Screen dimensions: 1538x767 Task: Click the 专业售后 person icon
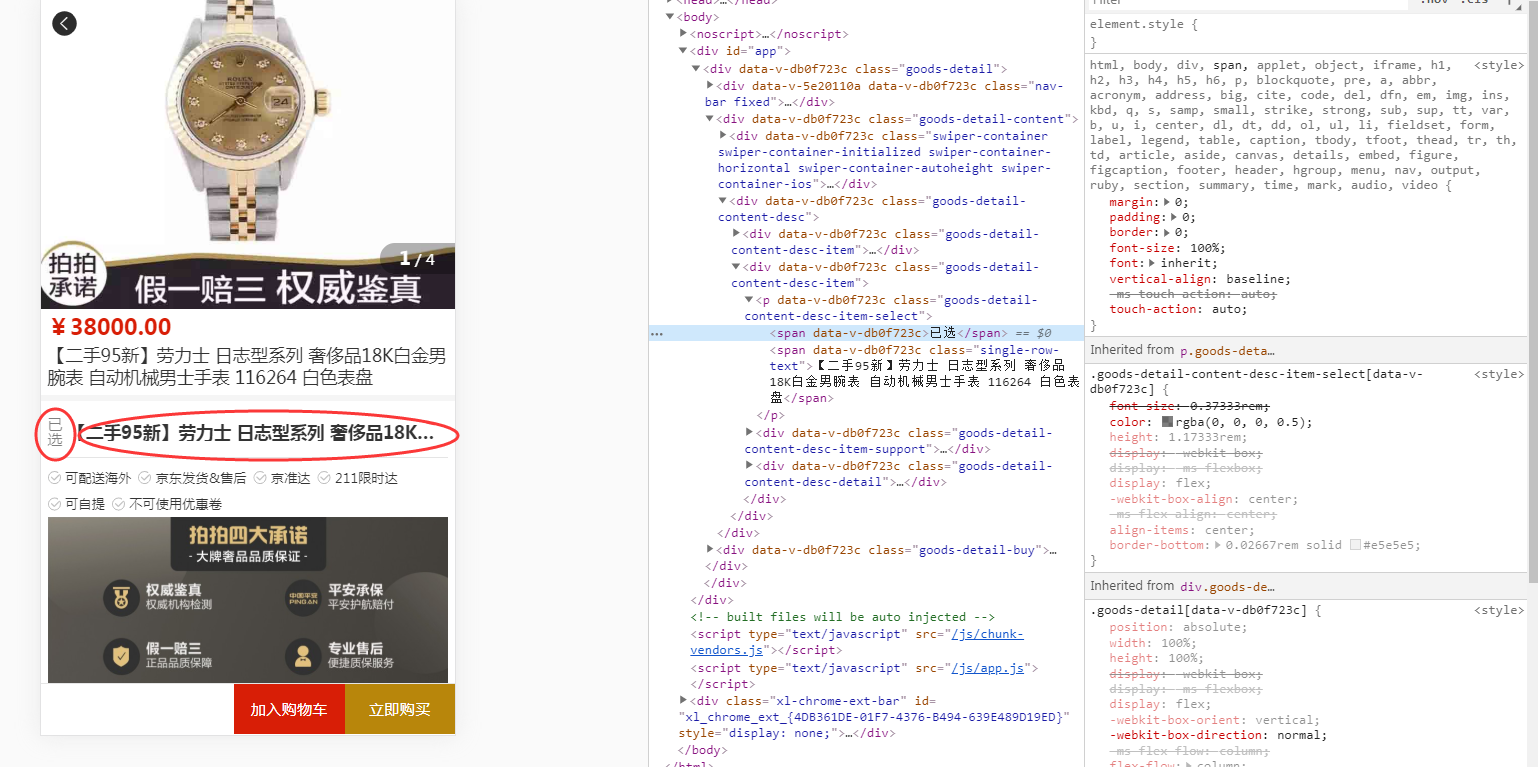click(x=302, y=656)
